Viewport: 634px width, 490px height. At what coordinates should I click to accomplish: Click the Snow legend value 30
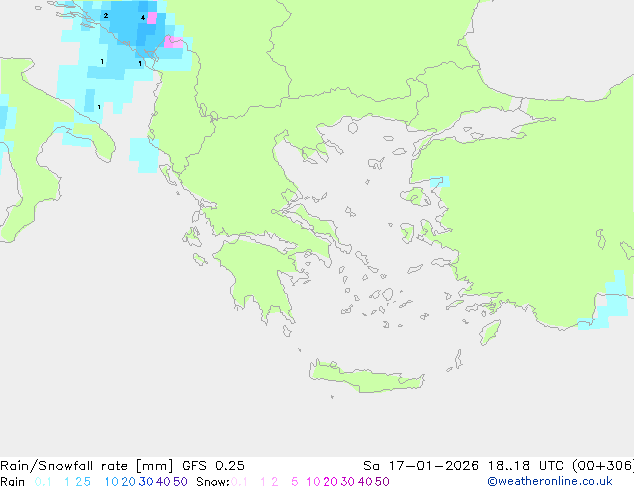[347, 482]
